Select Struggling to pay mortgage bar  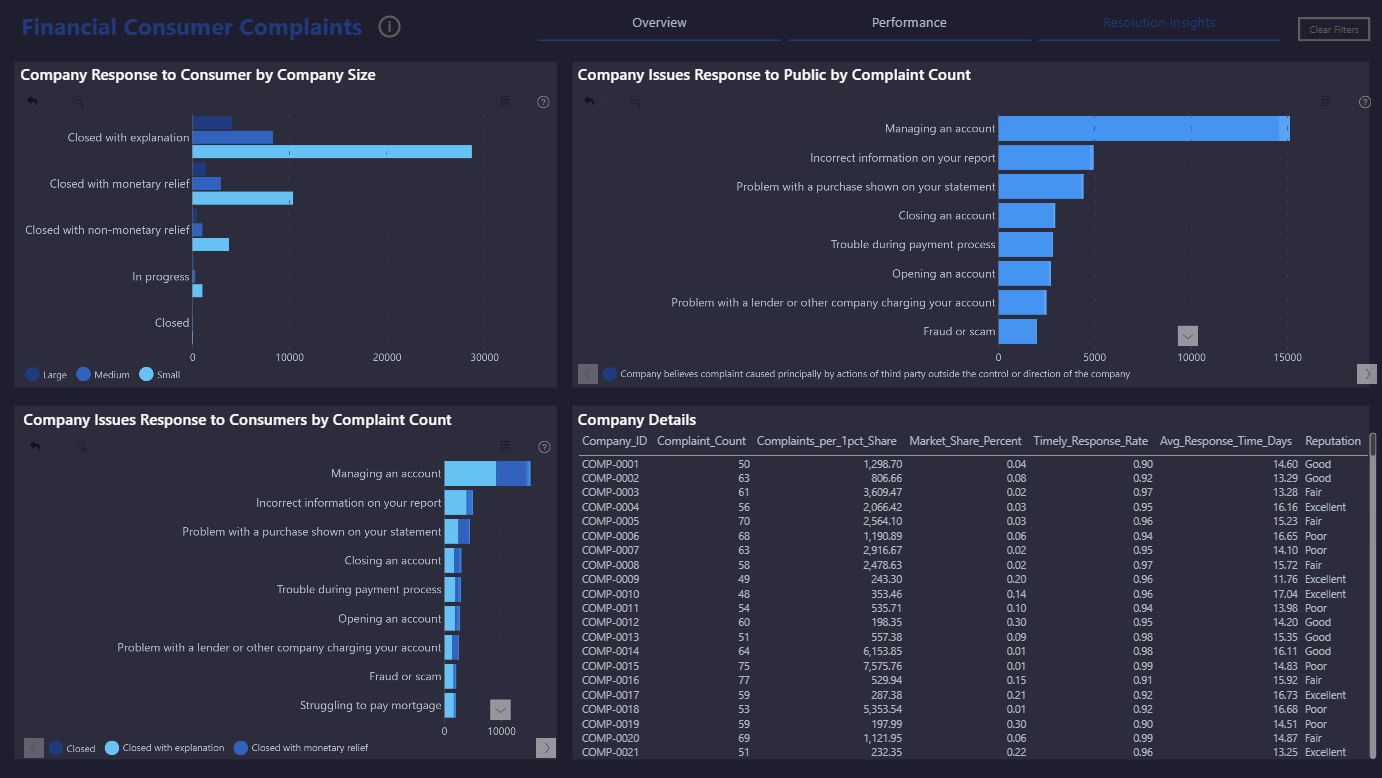[450, 705]
